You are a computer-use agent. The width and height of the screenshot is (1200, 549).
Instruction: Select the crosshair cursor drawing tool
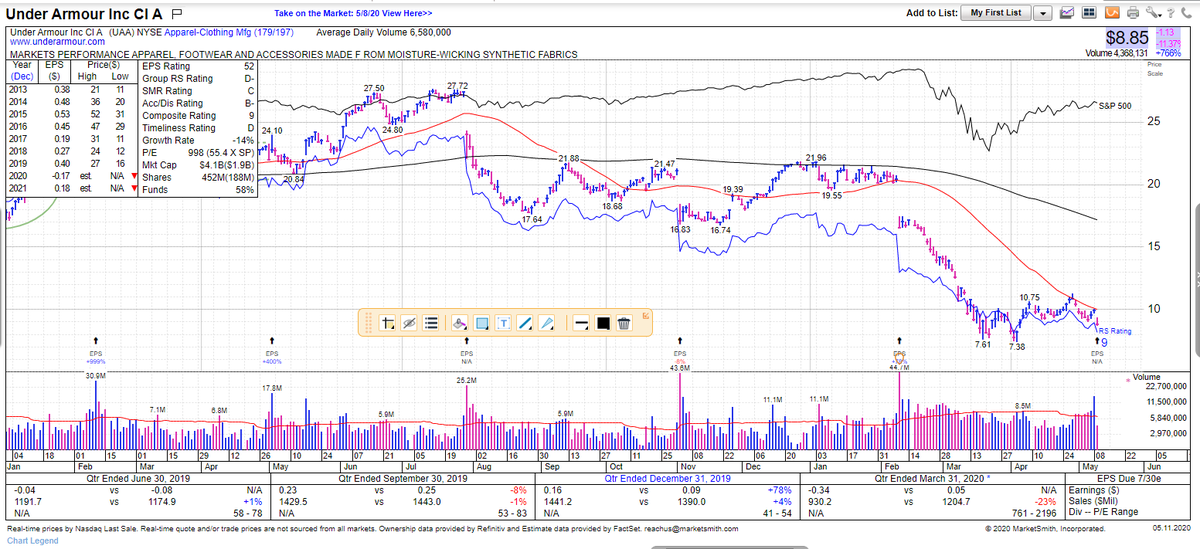tap(387, 322)
